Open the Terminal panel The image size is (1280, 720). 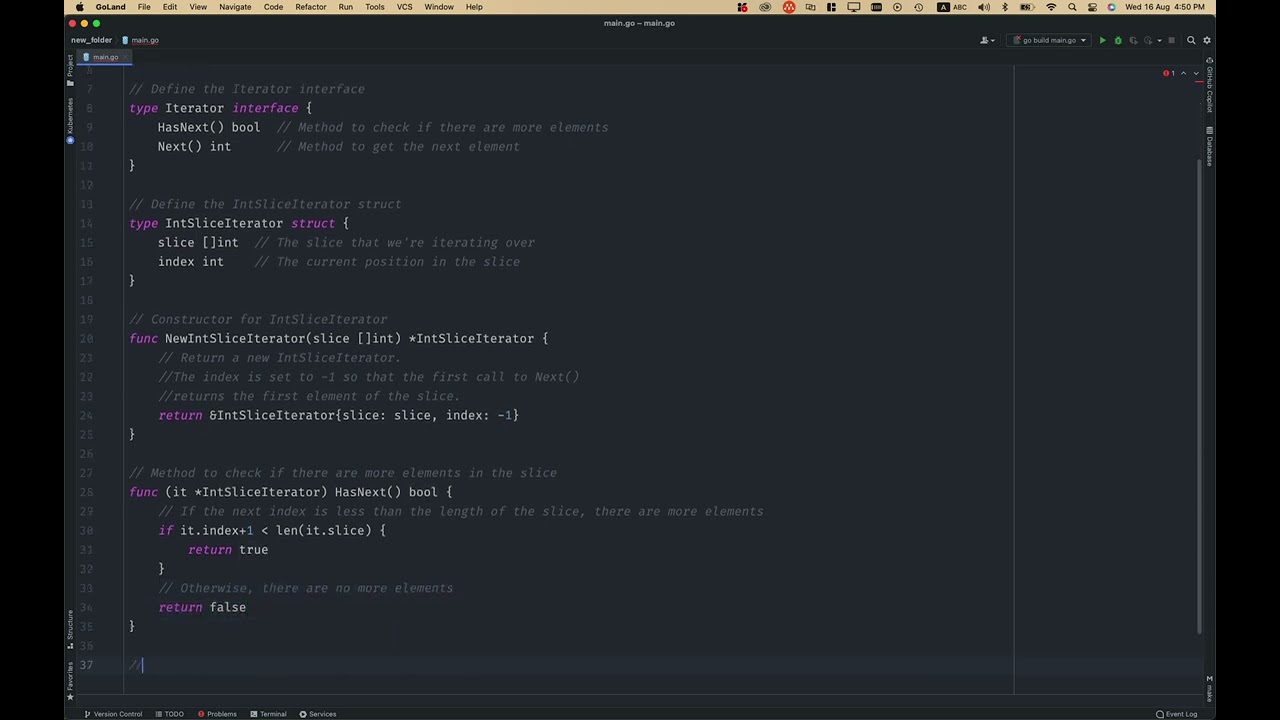268,714
